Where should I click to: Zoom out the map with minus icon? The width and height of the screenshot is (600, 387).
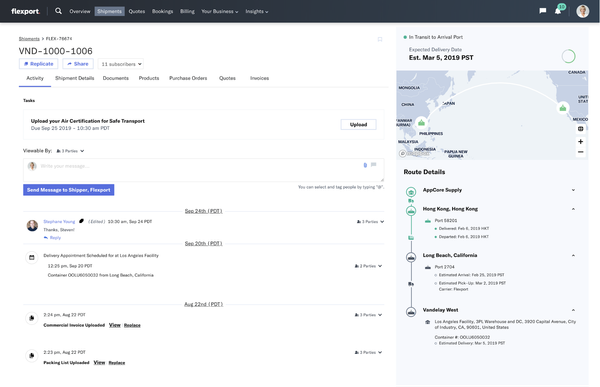click(580, 152)
